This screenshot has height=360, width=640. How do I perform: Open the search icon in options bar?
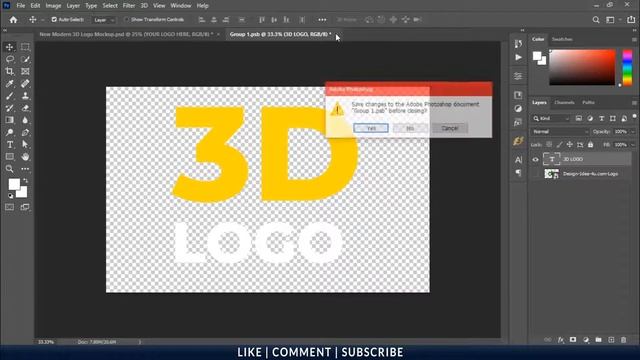click(596, 20)
